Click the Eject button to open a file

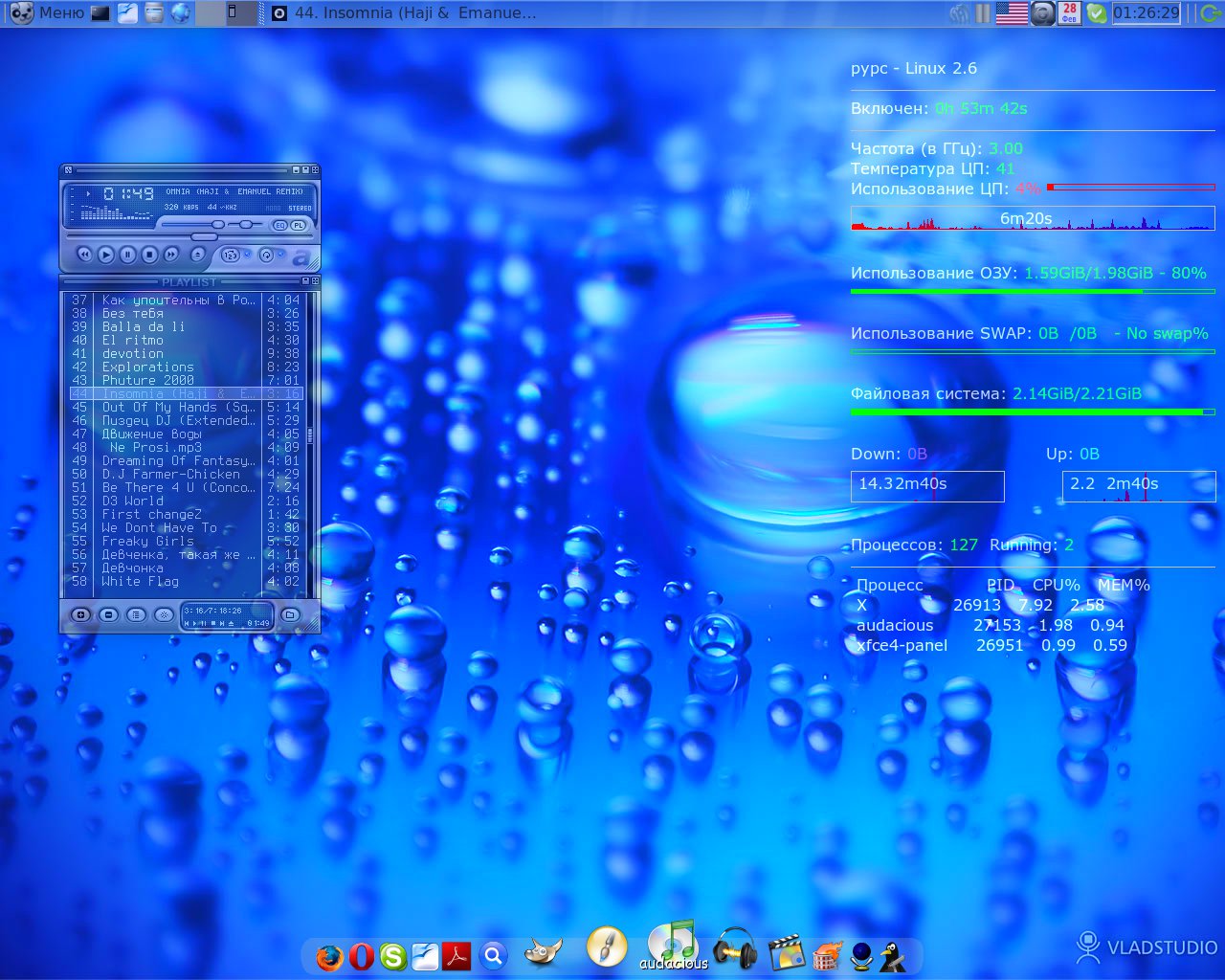coord(198,255)
